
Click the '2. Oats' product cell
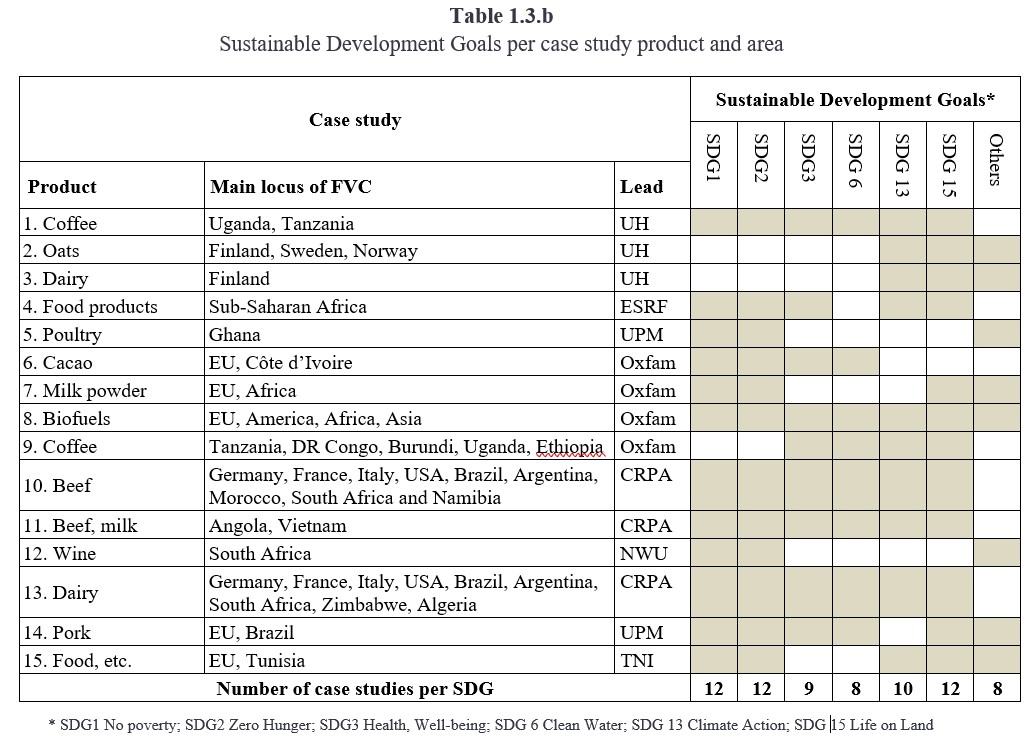pos(53,251)
